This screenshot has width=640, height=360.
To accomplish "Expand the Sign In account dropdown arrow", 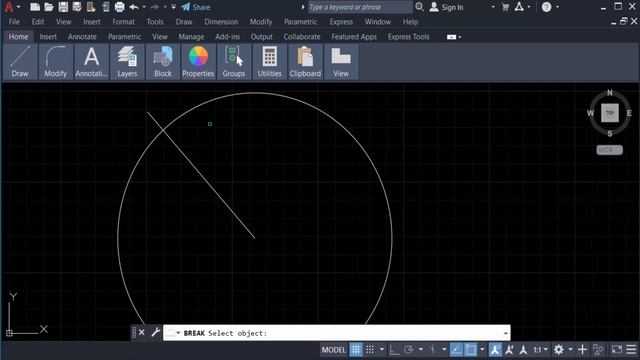I will (493, 7).
